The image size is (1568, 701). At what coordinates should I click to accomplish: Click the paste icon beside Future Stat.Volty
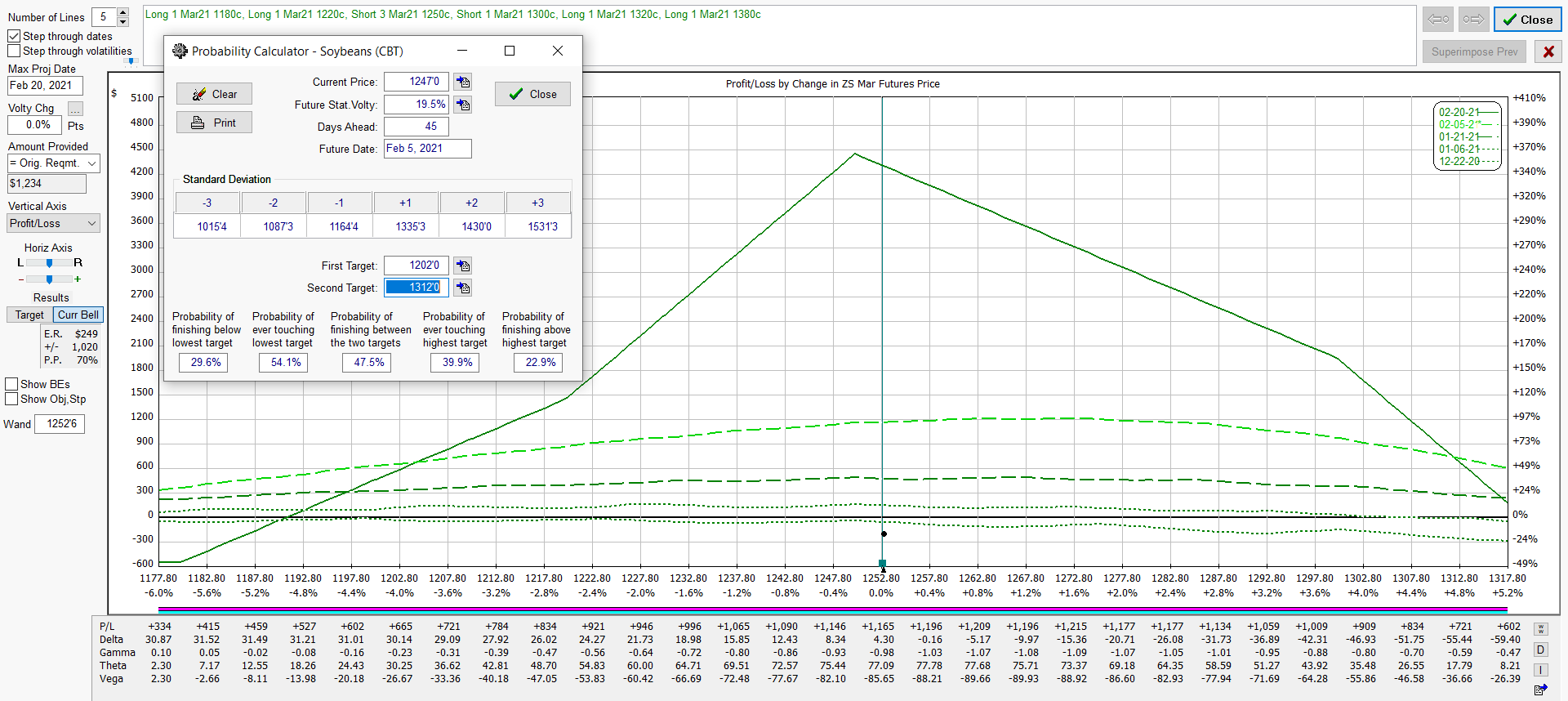463,105
